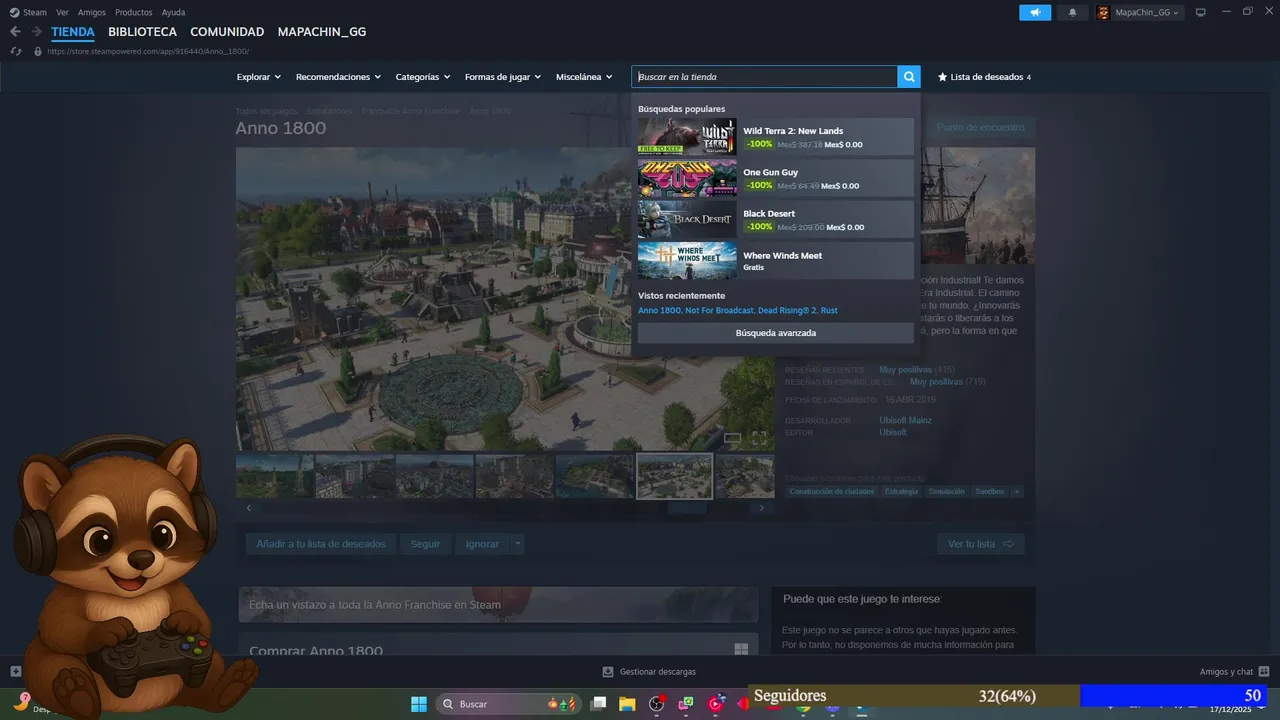Click the Construcción de ciudades tag
The width and height of the screenshot is (1280, 720).
tap(832, 491)
